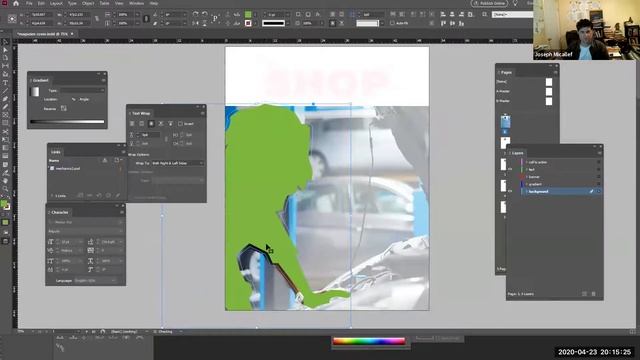Choose No text wrap icon in Text Wrap panel
The width and height of the screenshot is (640, 360).
[x=132, y=124]
